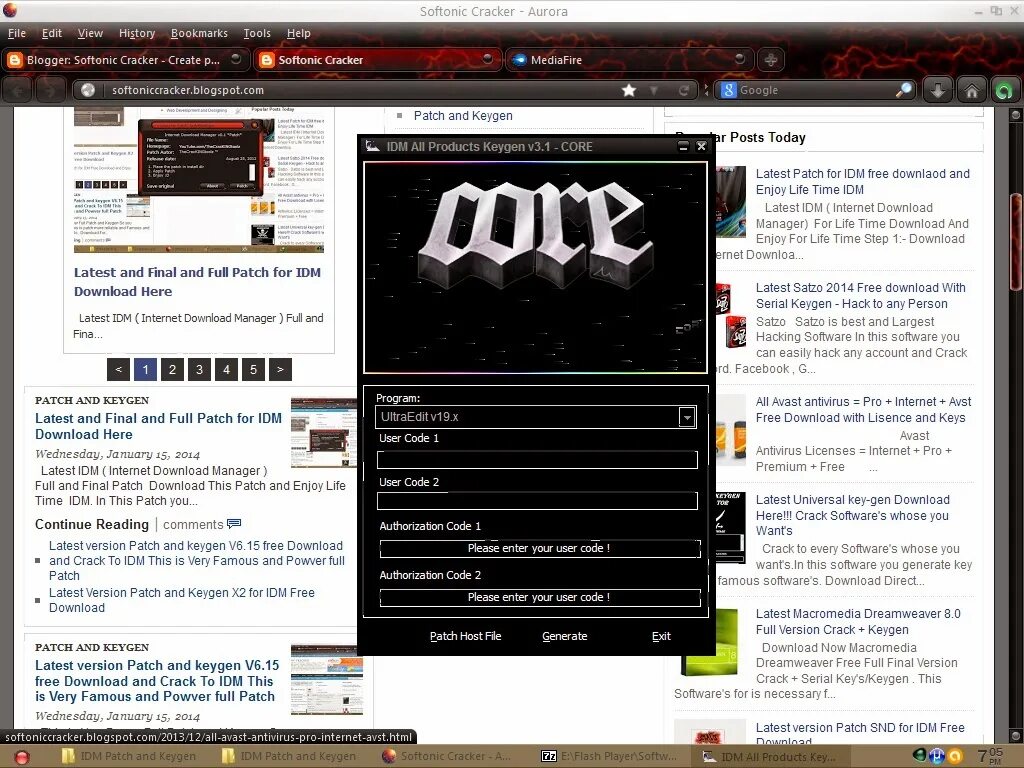The image size is (1024, 768).
Task: Click Exit button in keygen
Action: [661, 636]
